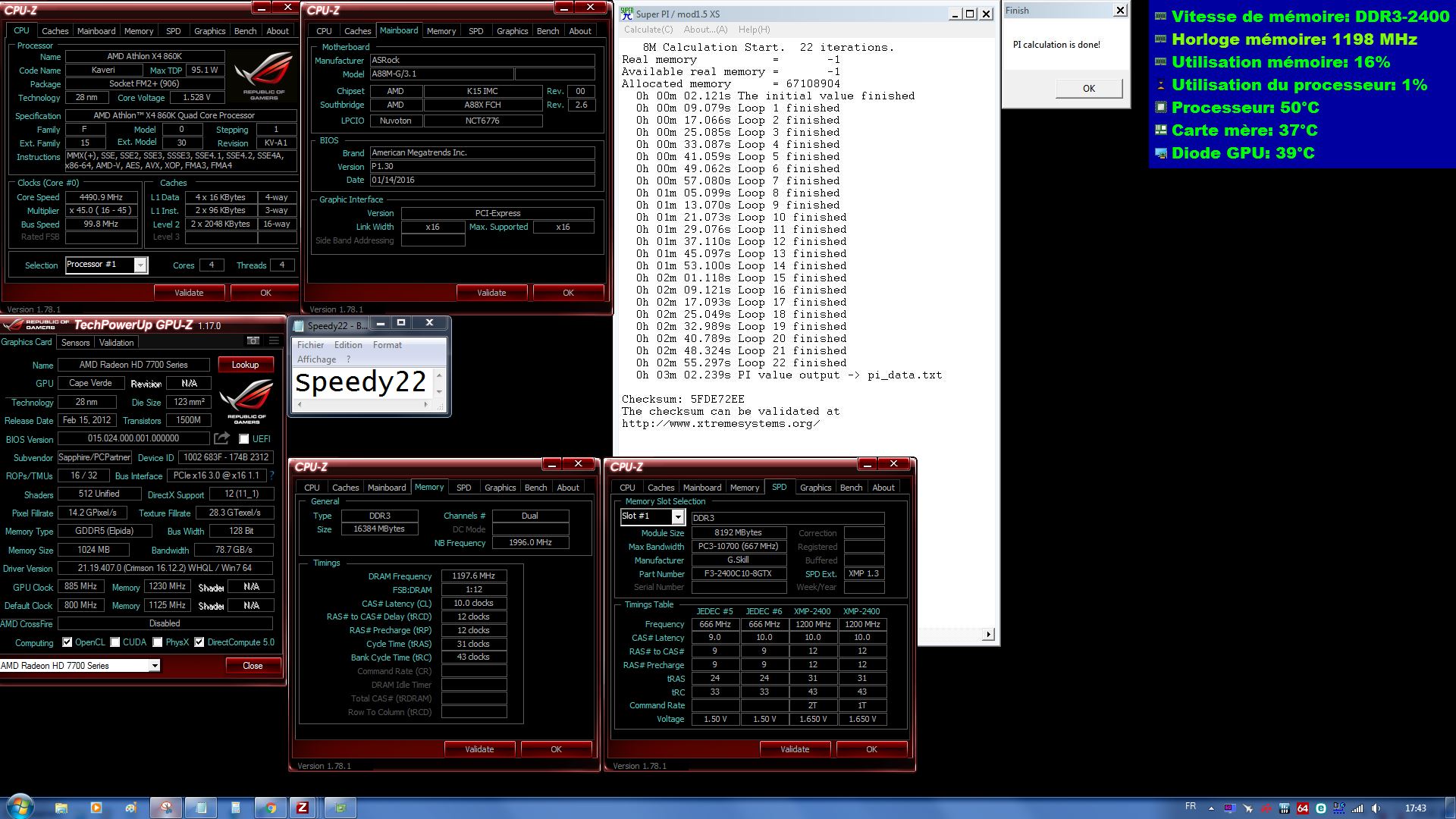Open the Format menu in Notepad
Viewport: 1456px width, 819px height.
pyautogui.click(x=387, y=345)
